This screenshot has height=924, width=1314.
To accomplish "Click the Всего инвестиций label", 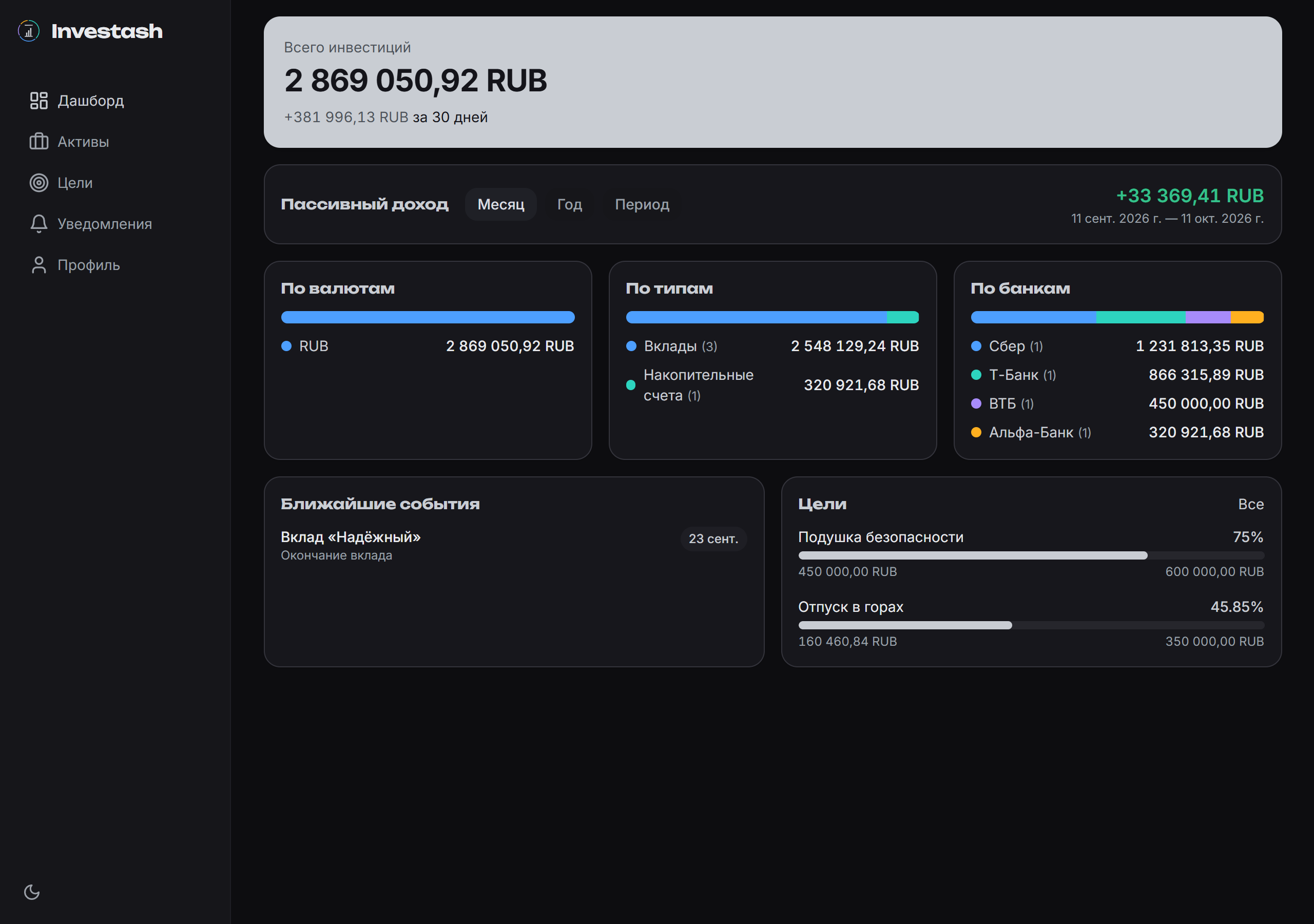I will click(347, 48).
